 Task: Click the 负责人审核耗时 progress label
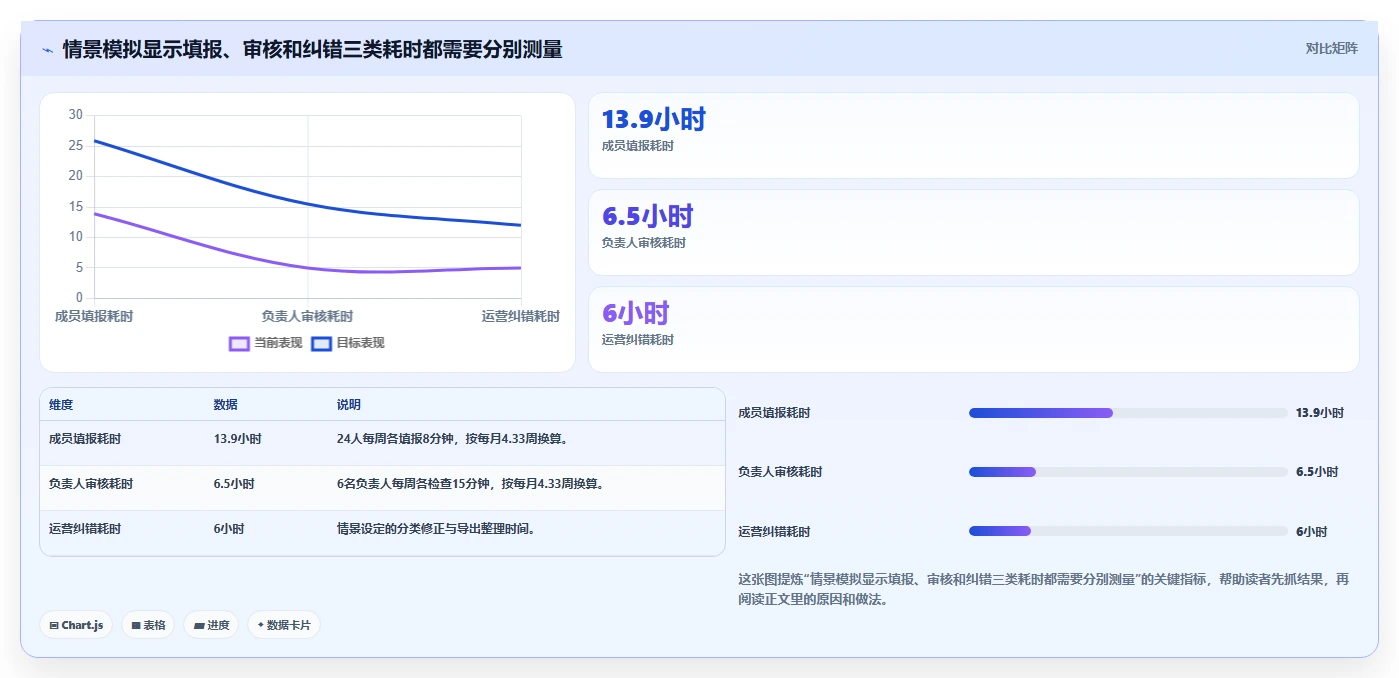(780, 472)
